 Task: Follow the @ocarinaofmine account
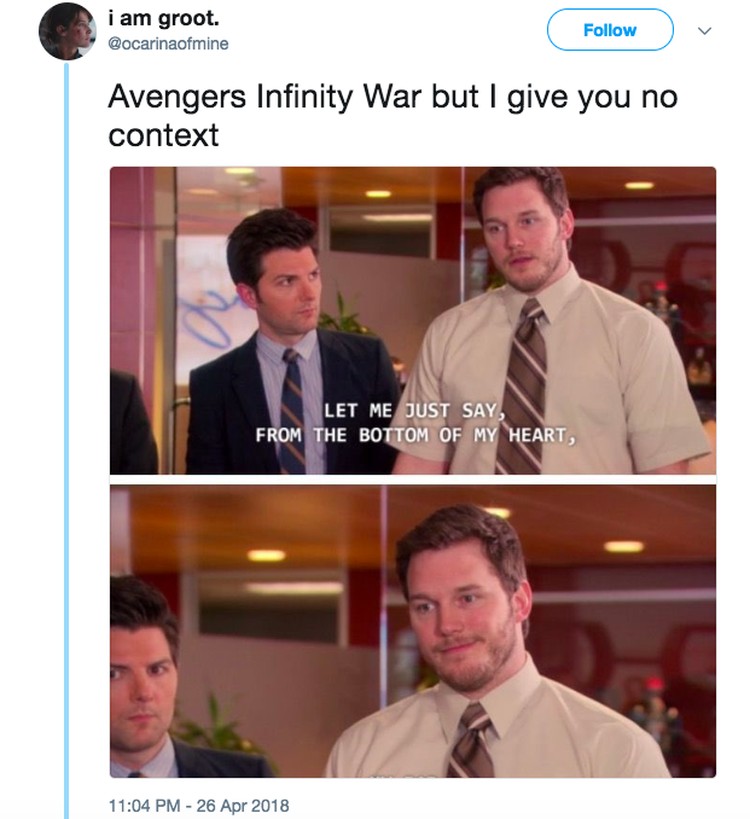610,30
